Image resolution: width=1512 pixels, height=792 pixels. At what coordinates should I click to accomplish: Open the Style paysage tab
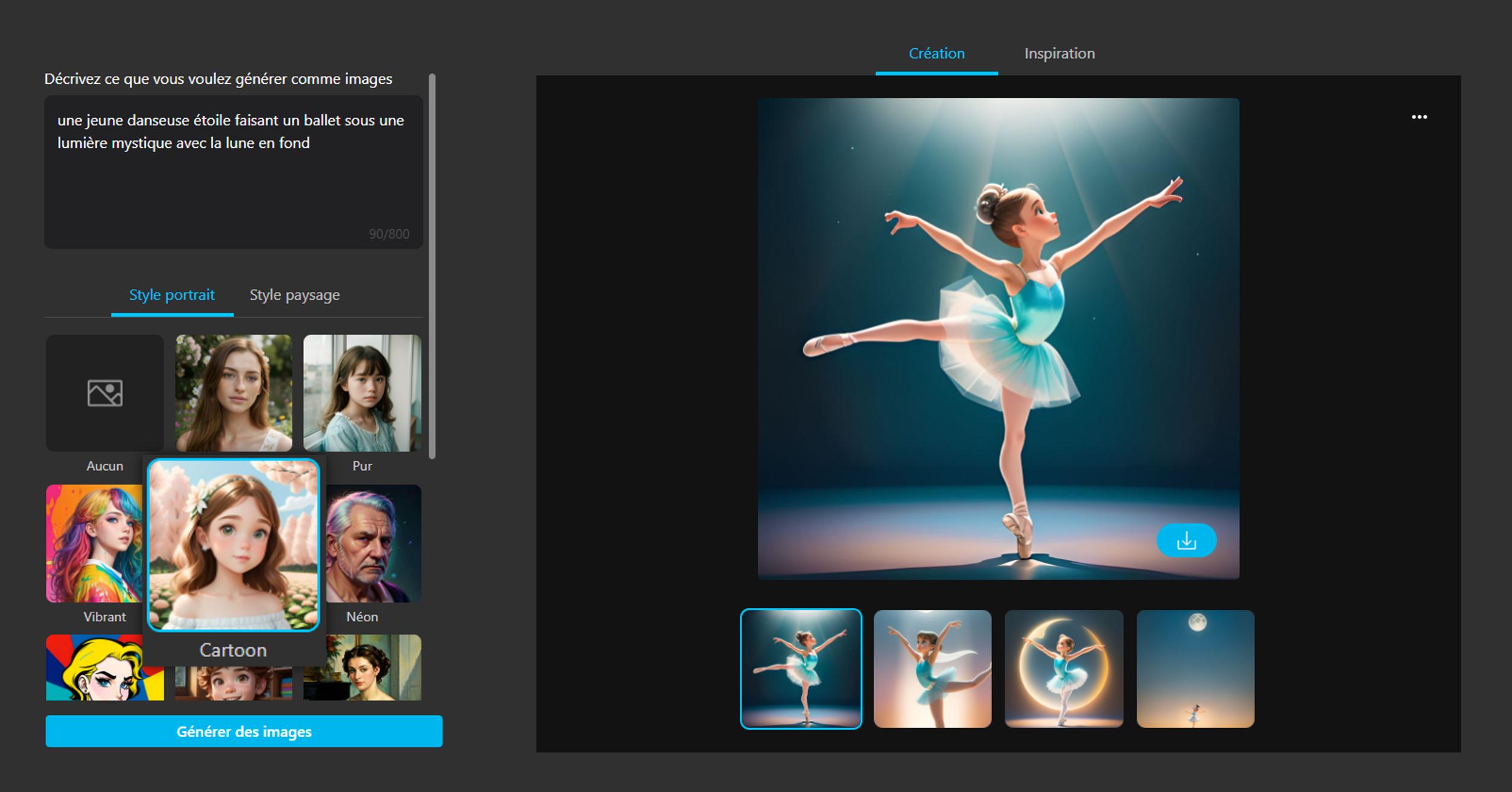(x=294, y=295)
